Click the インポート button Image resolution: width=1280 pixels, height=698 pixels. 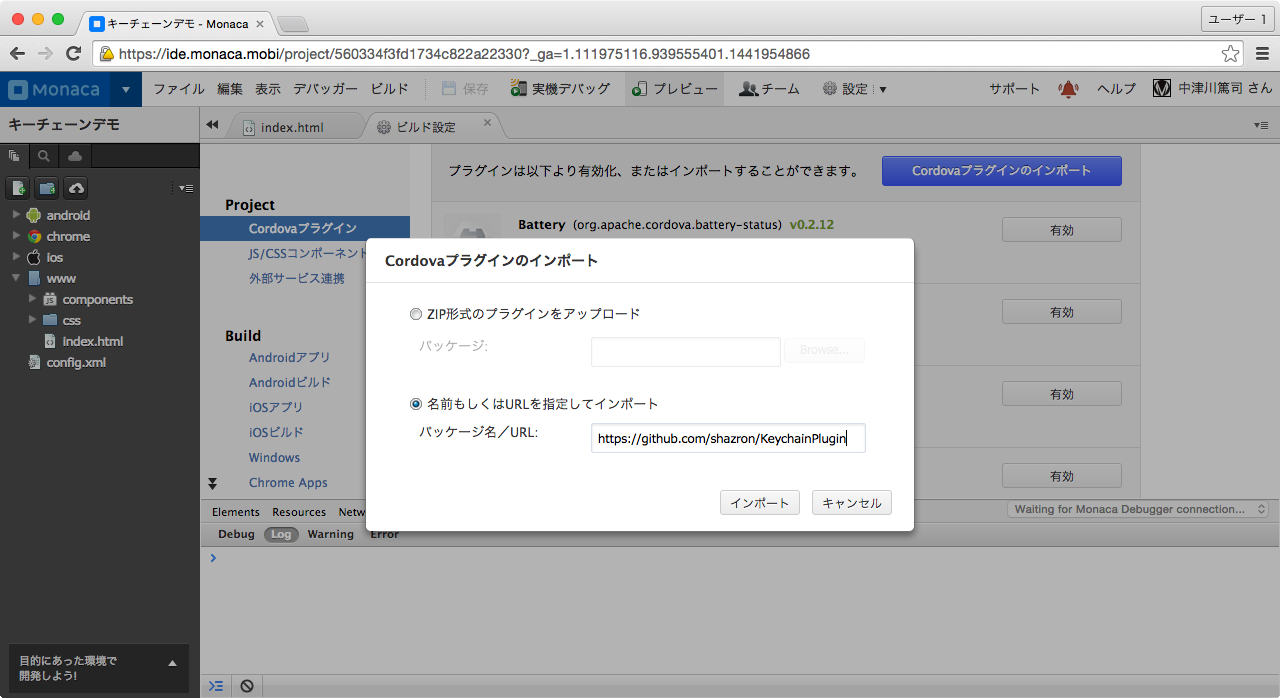click(x=759, y=503)
